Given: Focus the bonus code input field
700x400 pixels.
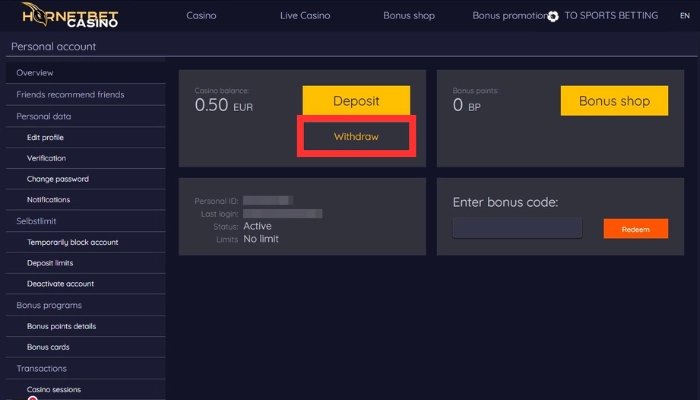Looking at the screenshot, I should 517,229.
